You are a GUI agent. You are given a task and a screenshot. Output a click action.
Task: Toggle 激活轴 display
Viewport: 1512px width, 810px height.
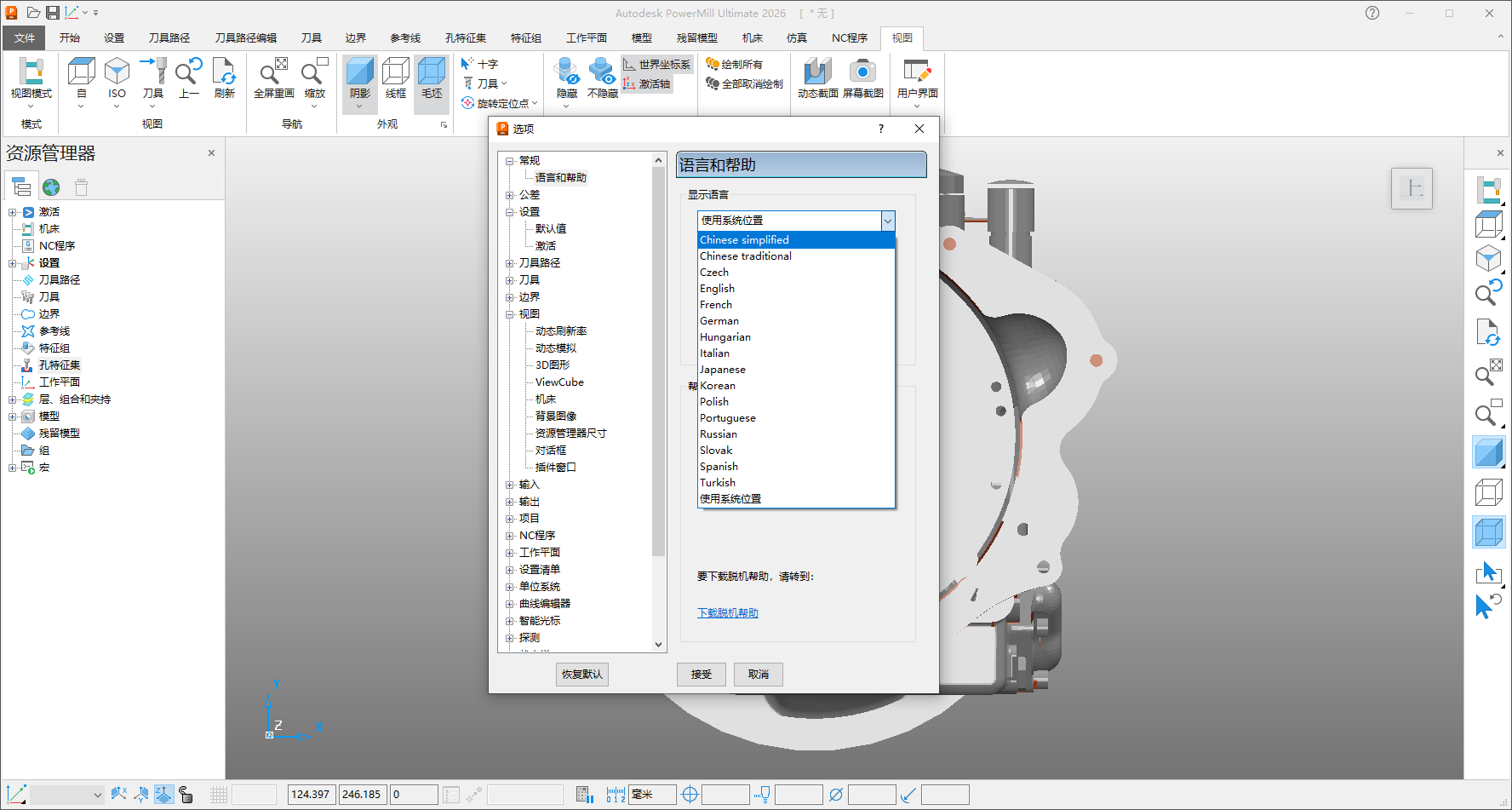coord(647,83)
